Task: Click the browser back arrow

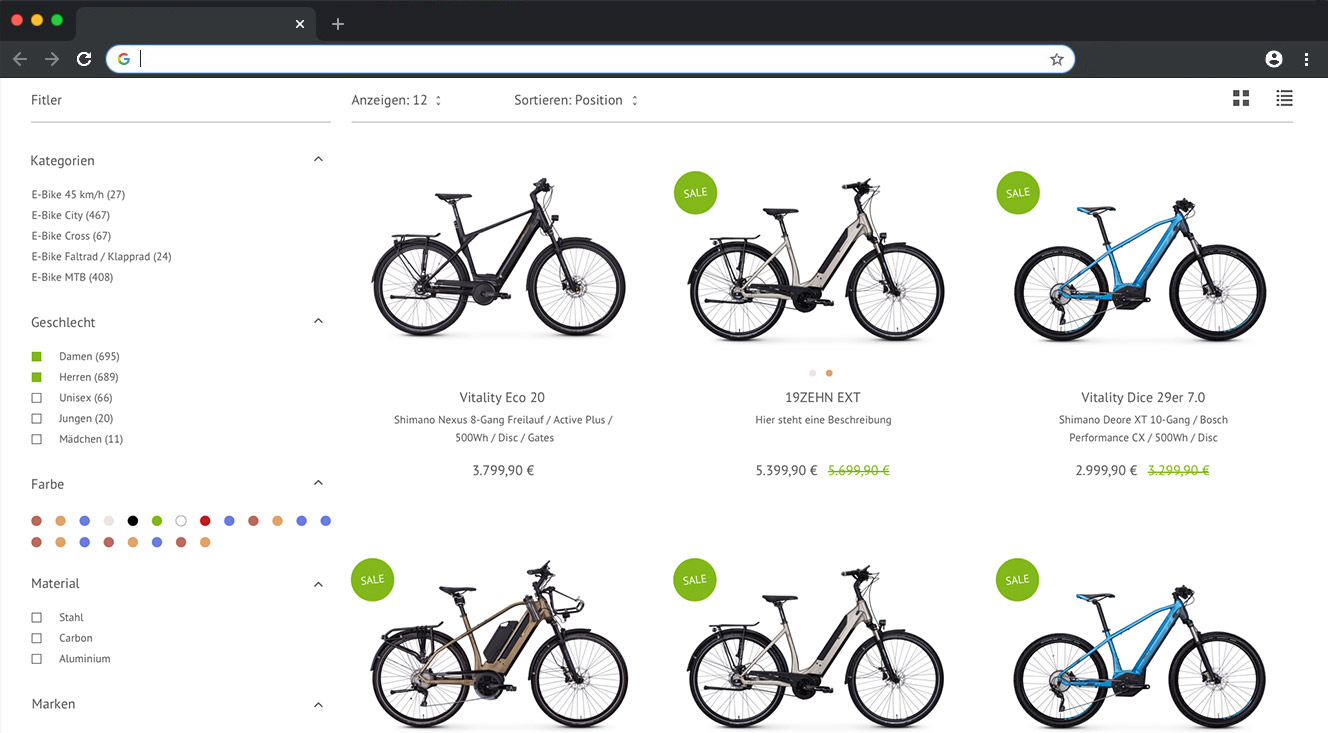Action: tap(20, 60)
